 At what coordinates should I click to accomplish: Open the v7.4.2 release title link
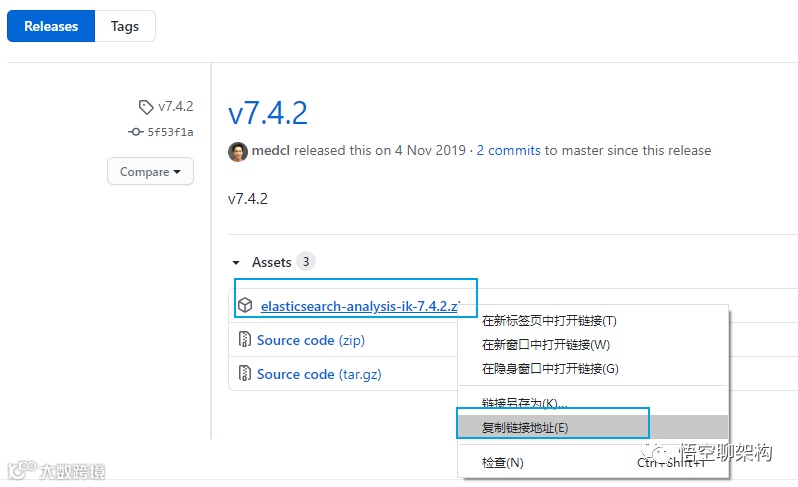point(268,113)
